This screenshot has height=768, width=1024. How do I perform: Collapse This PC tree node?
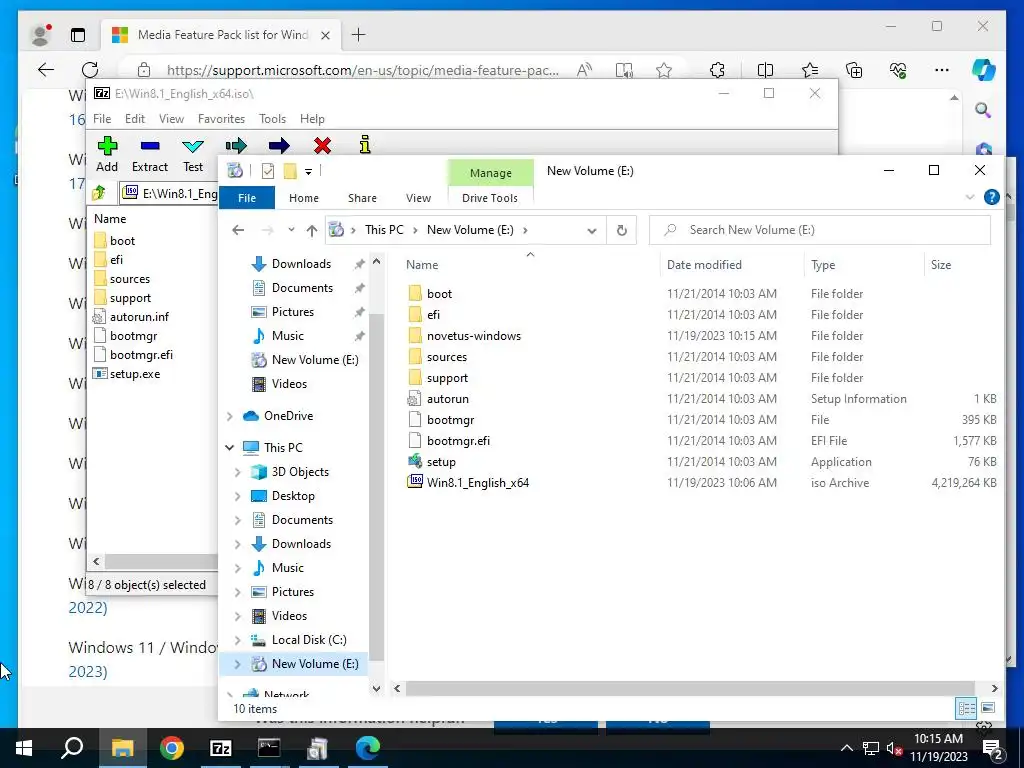tap(230, 447)
